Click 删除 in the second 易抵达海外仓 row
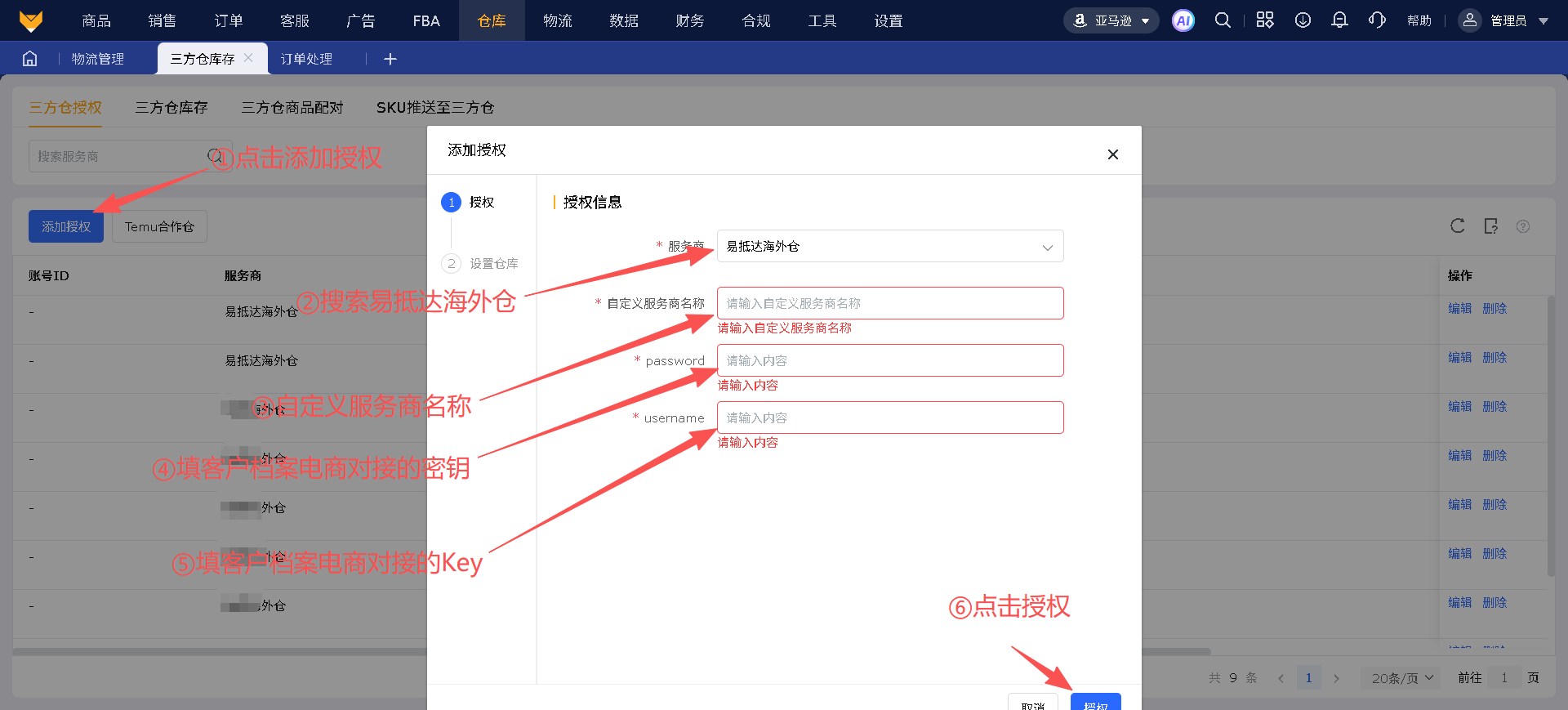The image size is (1568, 710). tap(1494, 357)
